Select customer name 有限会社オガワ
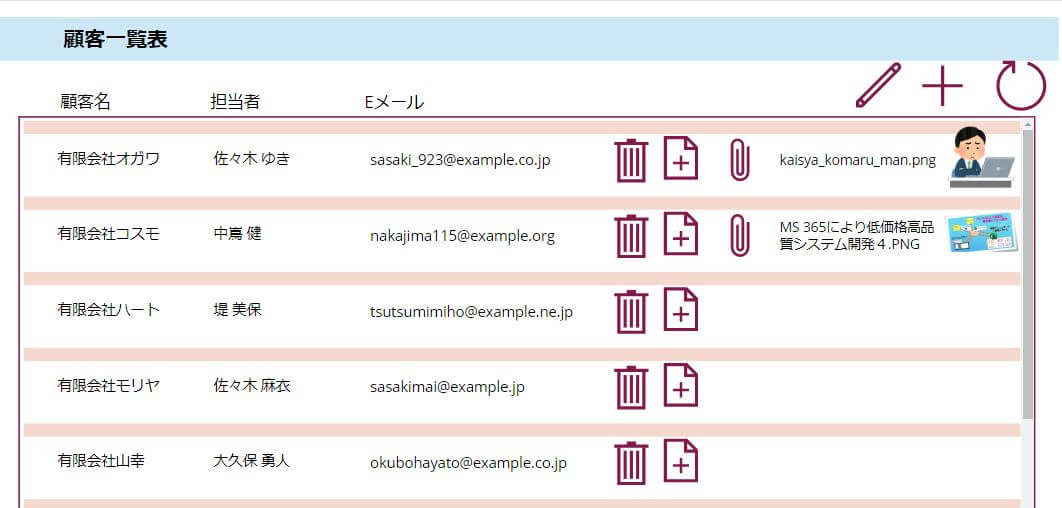Image resolution: width=1062 pixels, height=508 pixels. 109,159
